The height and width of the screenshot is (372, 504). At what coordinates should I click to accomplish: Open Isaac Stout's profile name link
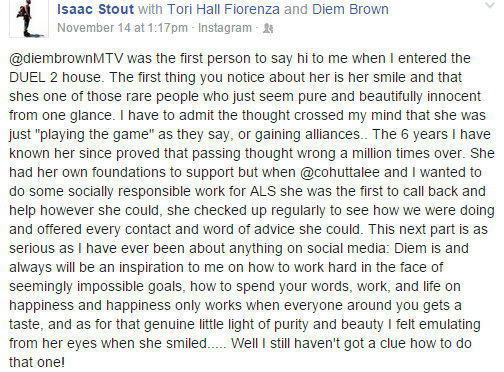coord(95,9)
